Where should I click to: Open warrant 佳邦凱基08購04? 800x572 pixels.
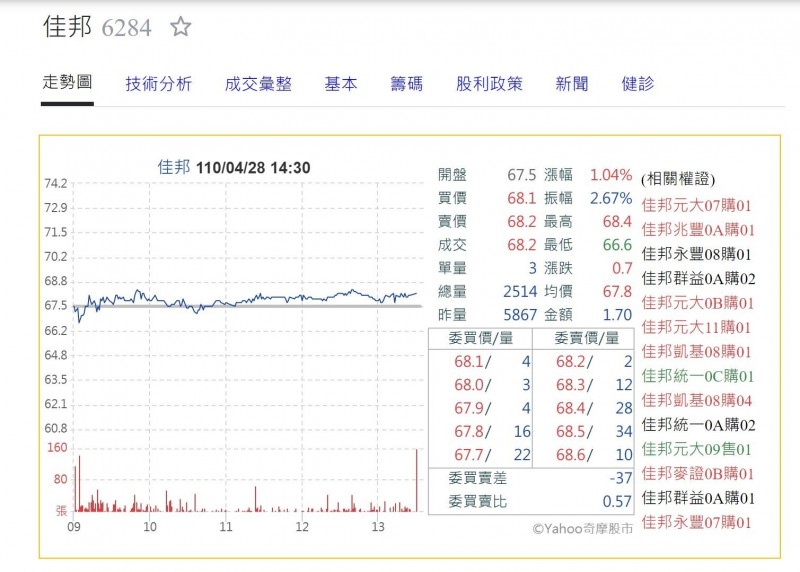click(696, 401)
